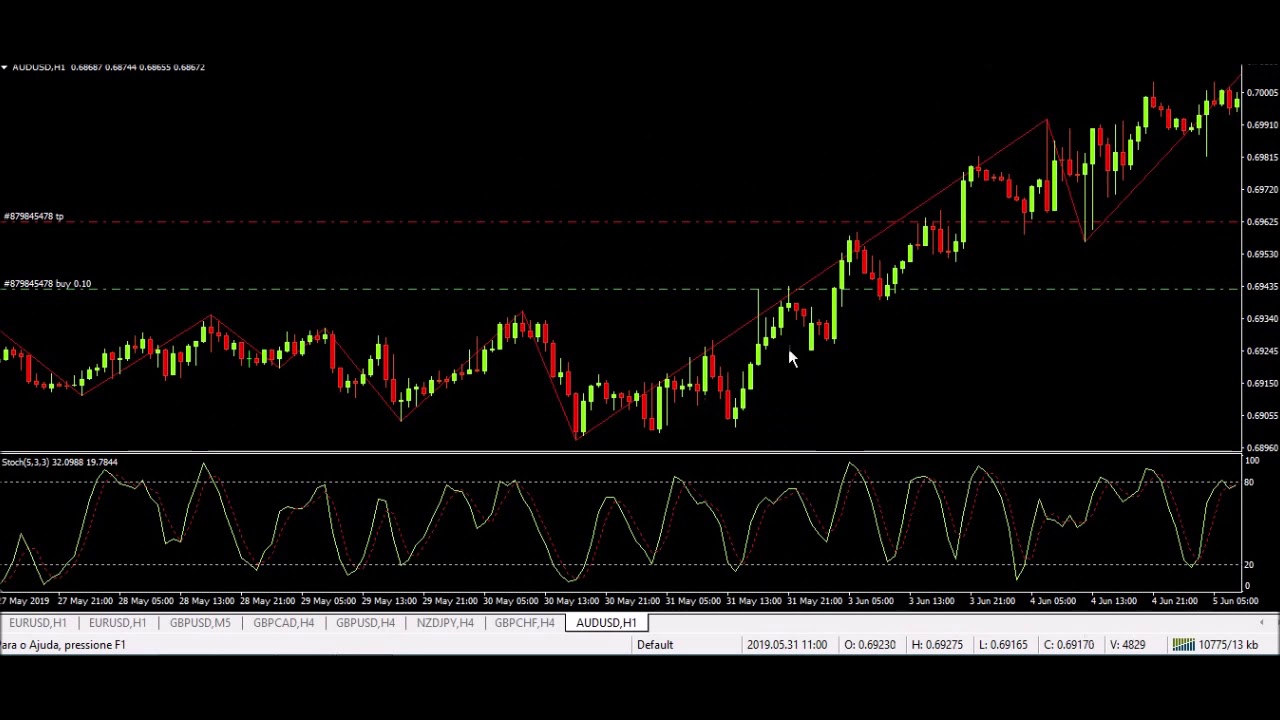Click the AUDUSD,H1 chart title text

click(38, 67)
